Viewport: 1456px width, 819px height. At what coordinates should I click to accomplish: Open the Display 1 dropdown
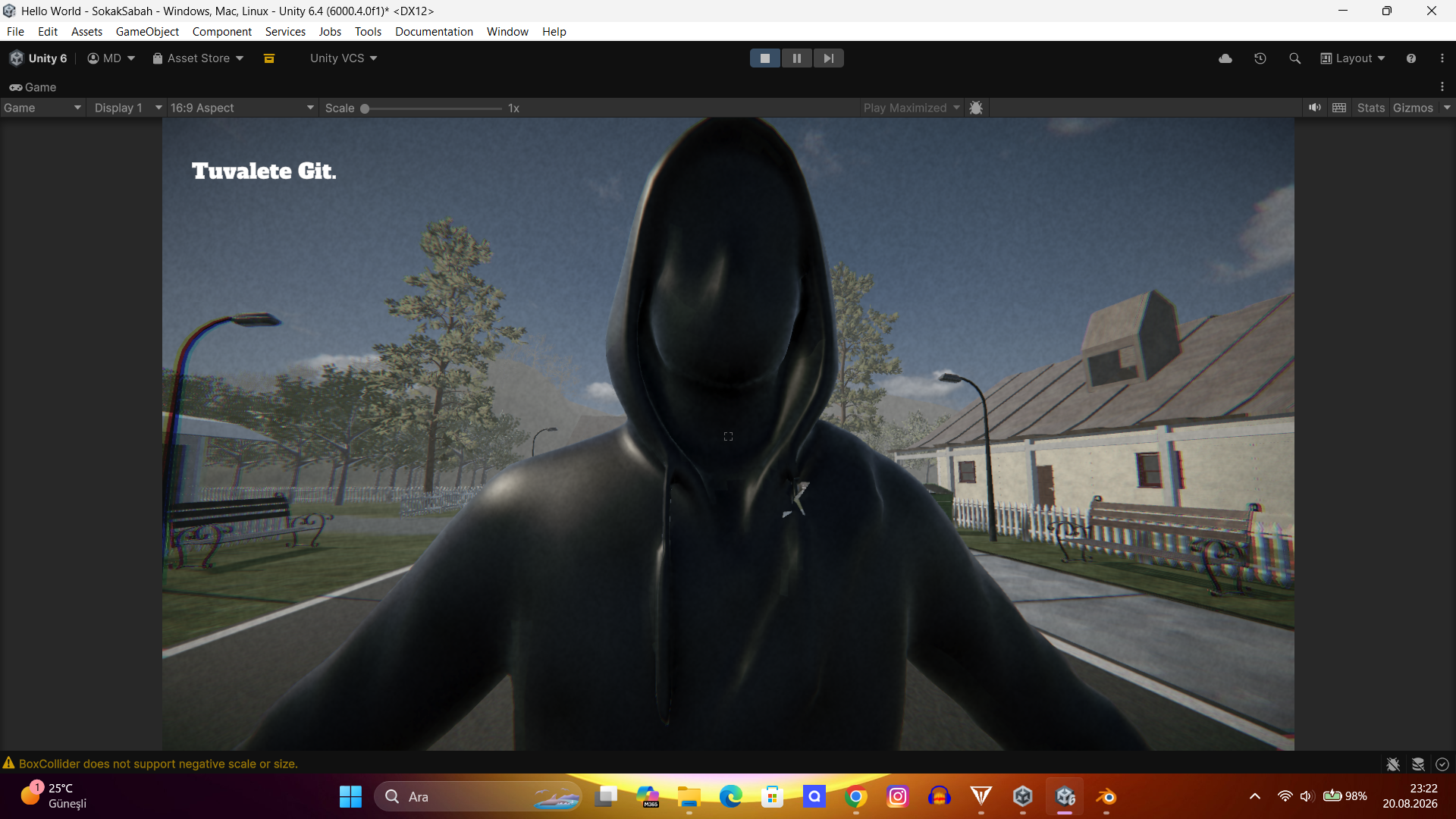(127, 108)
